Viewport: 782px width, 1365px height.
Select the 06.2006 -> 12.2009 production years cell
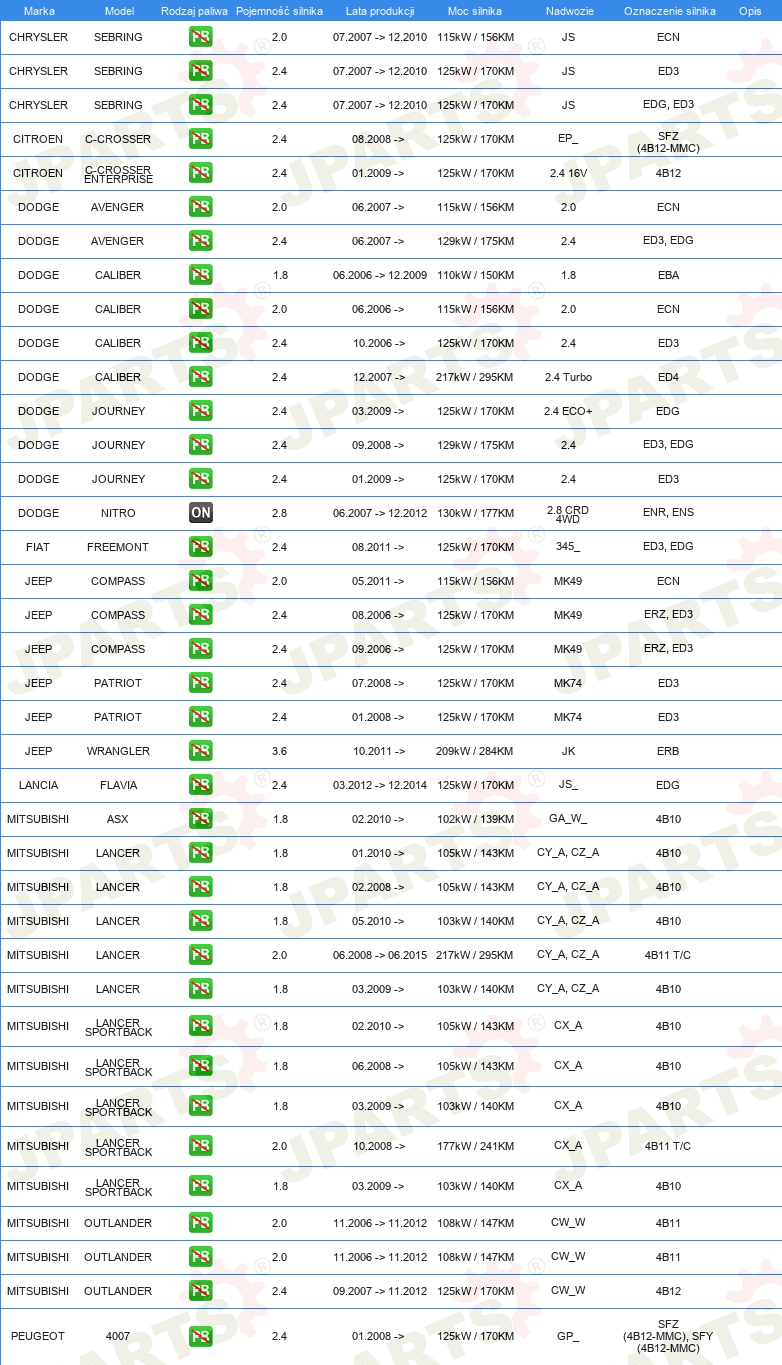(x=380, y=275)
